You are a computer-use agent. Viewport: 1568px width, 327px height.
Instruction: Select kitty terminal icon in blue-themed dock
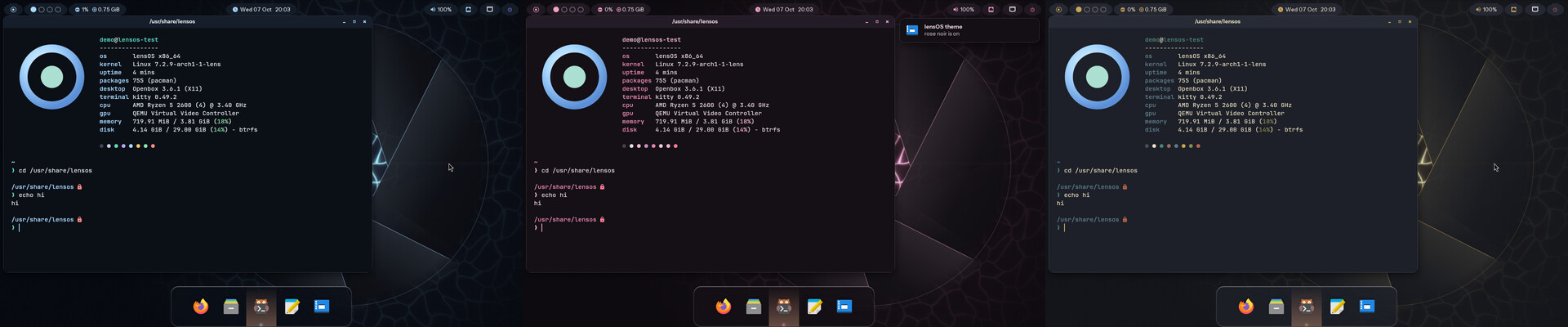(261, 307)
